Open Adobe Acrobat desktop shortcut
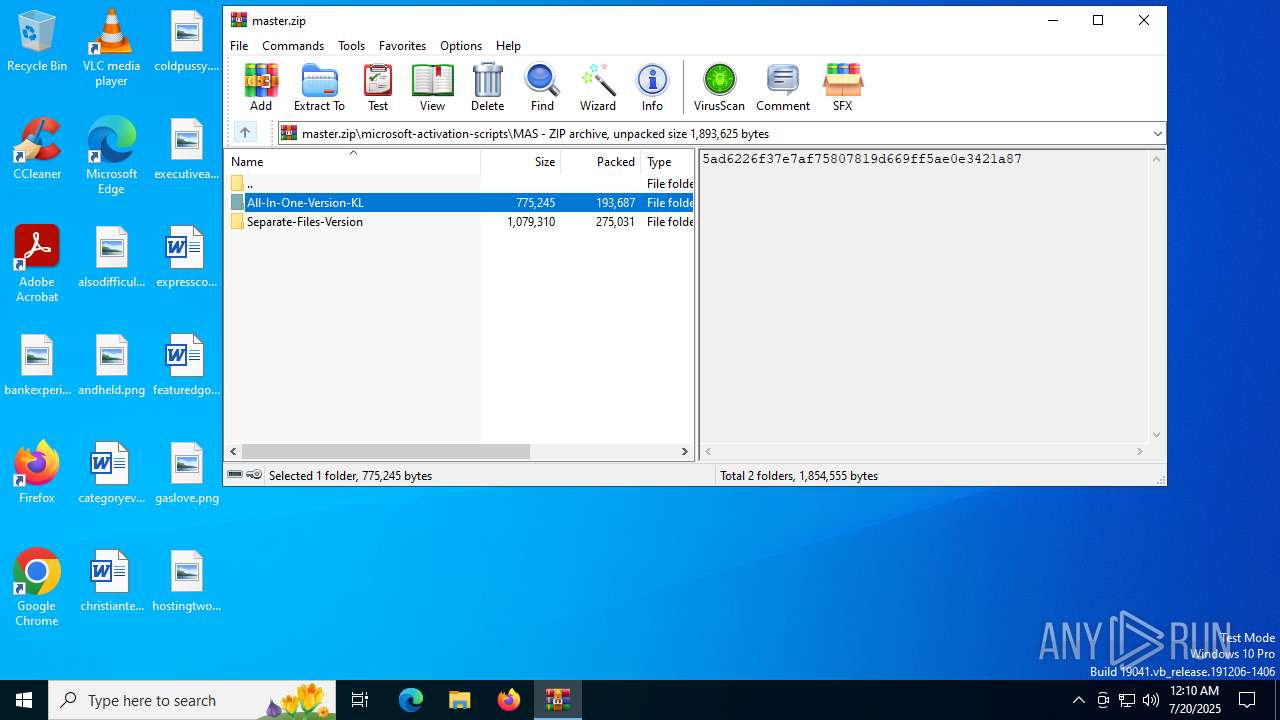 tap(37, 264)
